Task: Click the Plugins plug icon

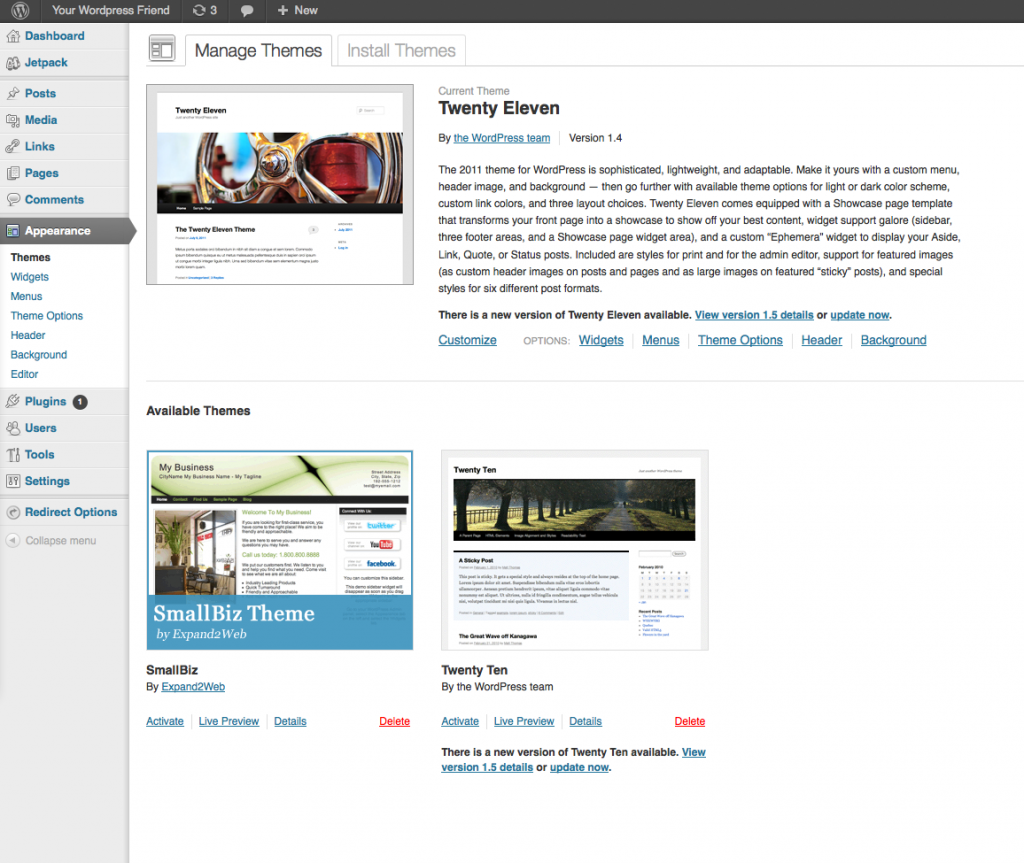Action: [x=13, y=401]
